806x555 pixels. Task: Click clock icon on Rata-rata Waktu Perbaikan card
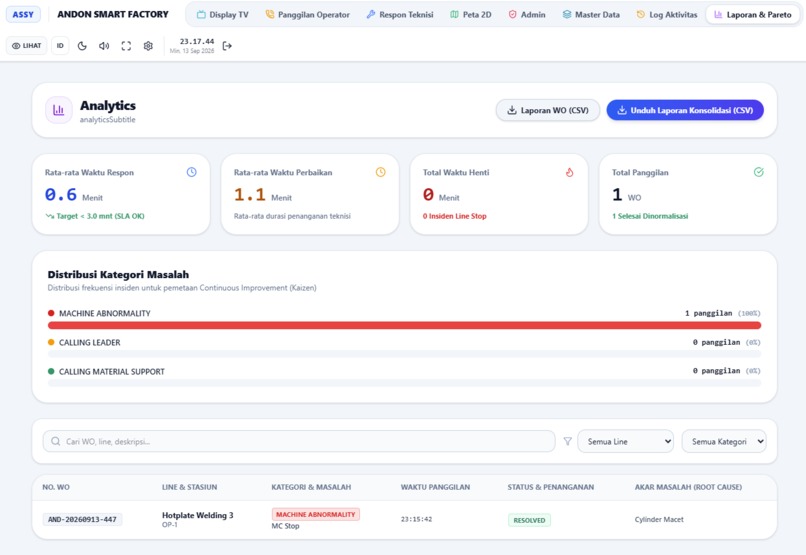tap(380, 172)
